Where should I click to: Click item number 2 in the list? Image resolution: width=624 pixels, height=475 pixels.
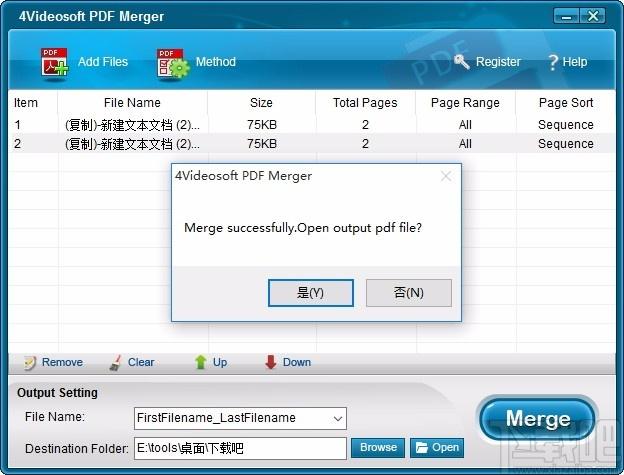(18, 144)
